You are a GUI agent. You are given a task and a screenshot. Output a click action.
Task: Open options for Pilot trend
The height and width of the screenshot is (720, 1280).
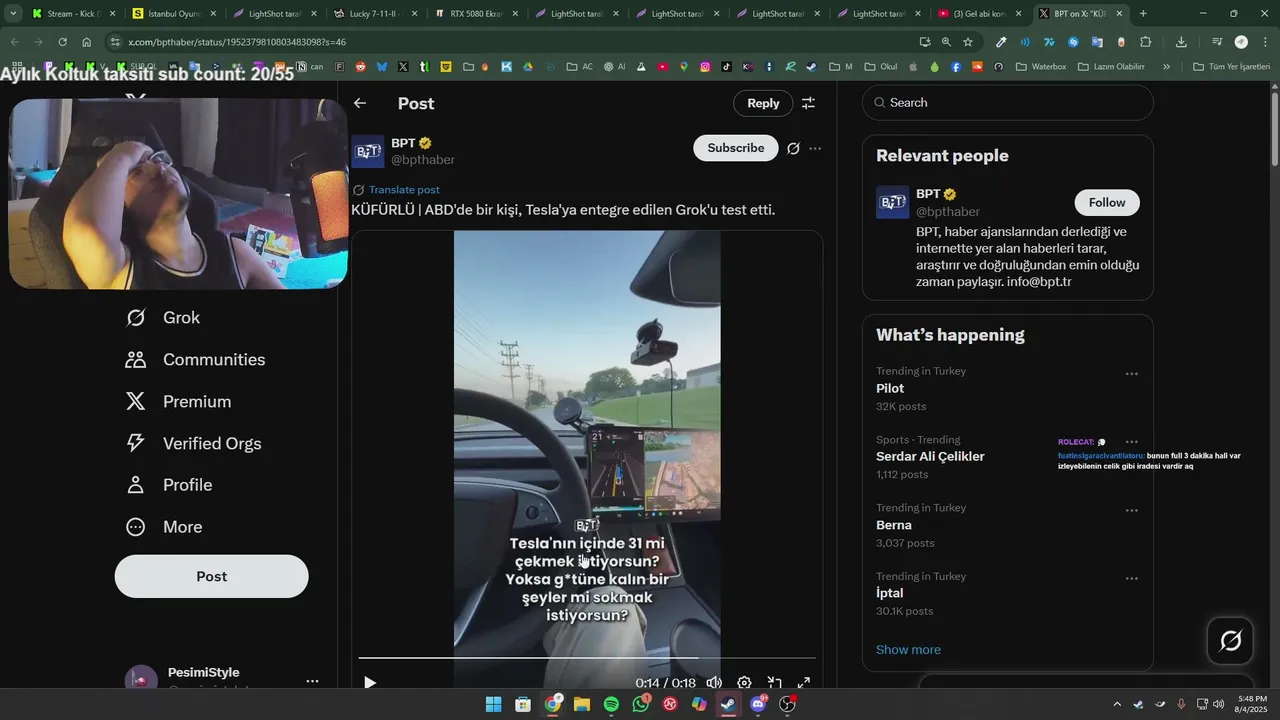tap(1132, 374)
